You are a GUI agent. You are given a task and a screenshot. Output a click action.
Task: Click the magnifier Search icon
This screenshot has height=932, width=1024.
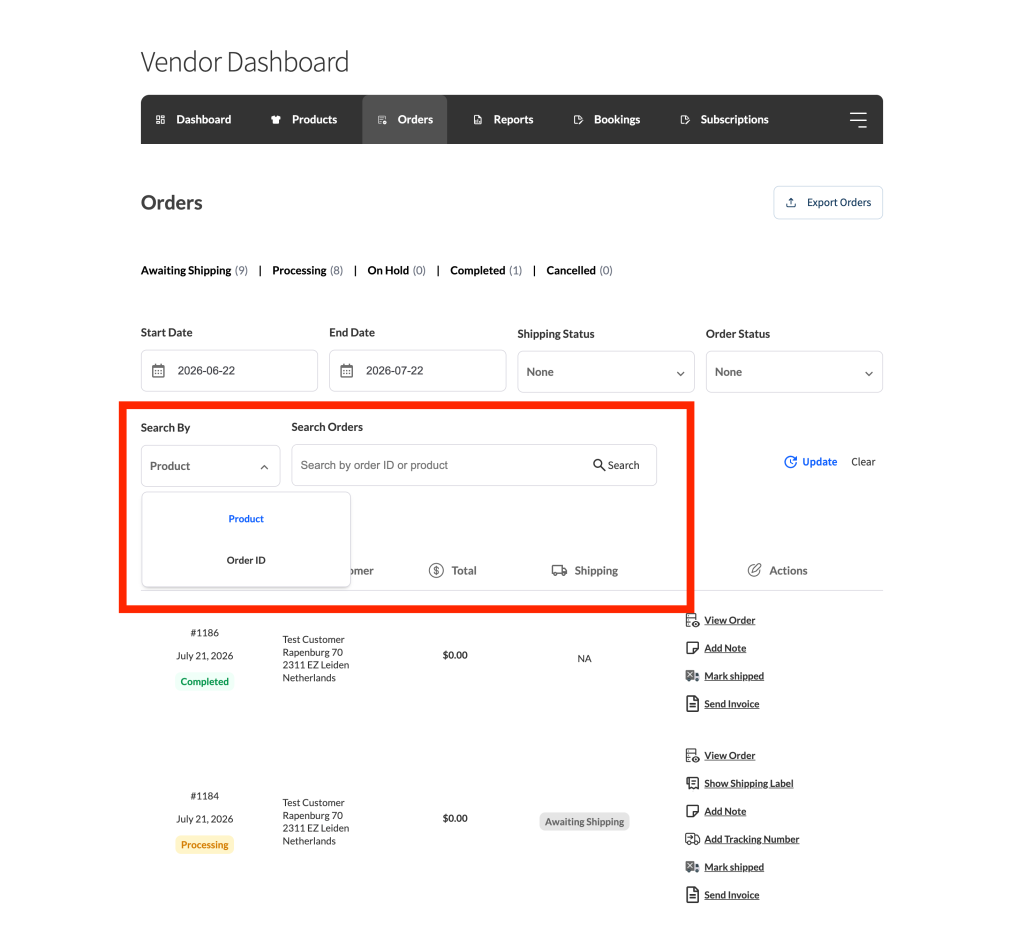[598, 465]
